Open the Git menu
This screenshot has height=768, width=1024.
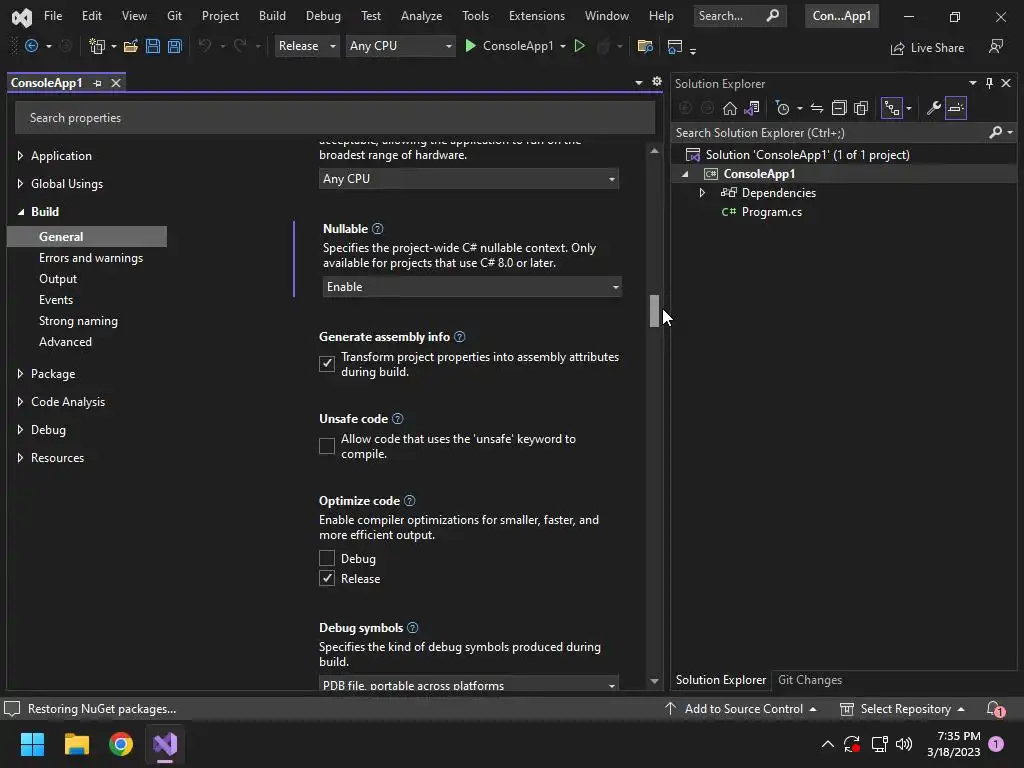coord(174,16)
